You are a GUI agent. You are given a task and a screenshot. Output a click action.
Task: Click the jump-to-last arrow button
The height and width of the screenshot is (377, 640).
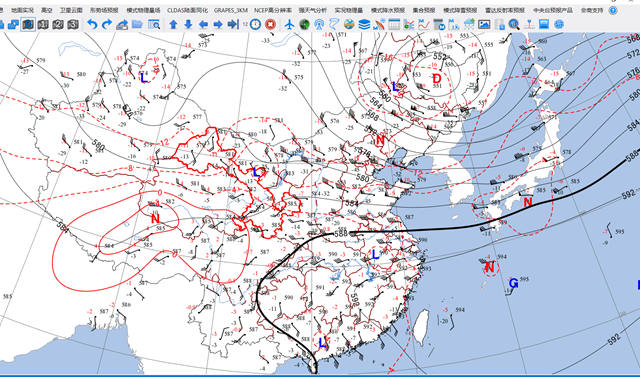(x=233, y=24)
